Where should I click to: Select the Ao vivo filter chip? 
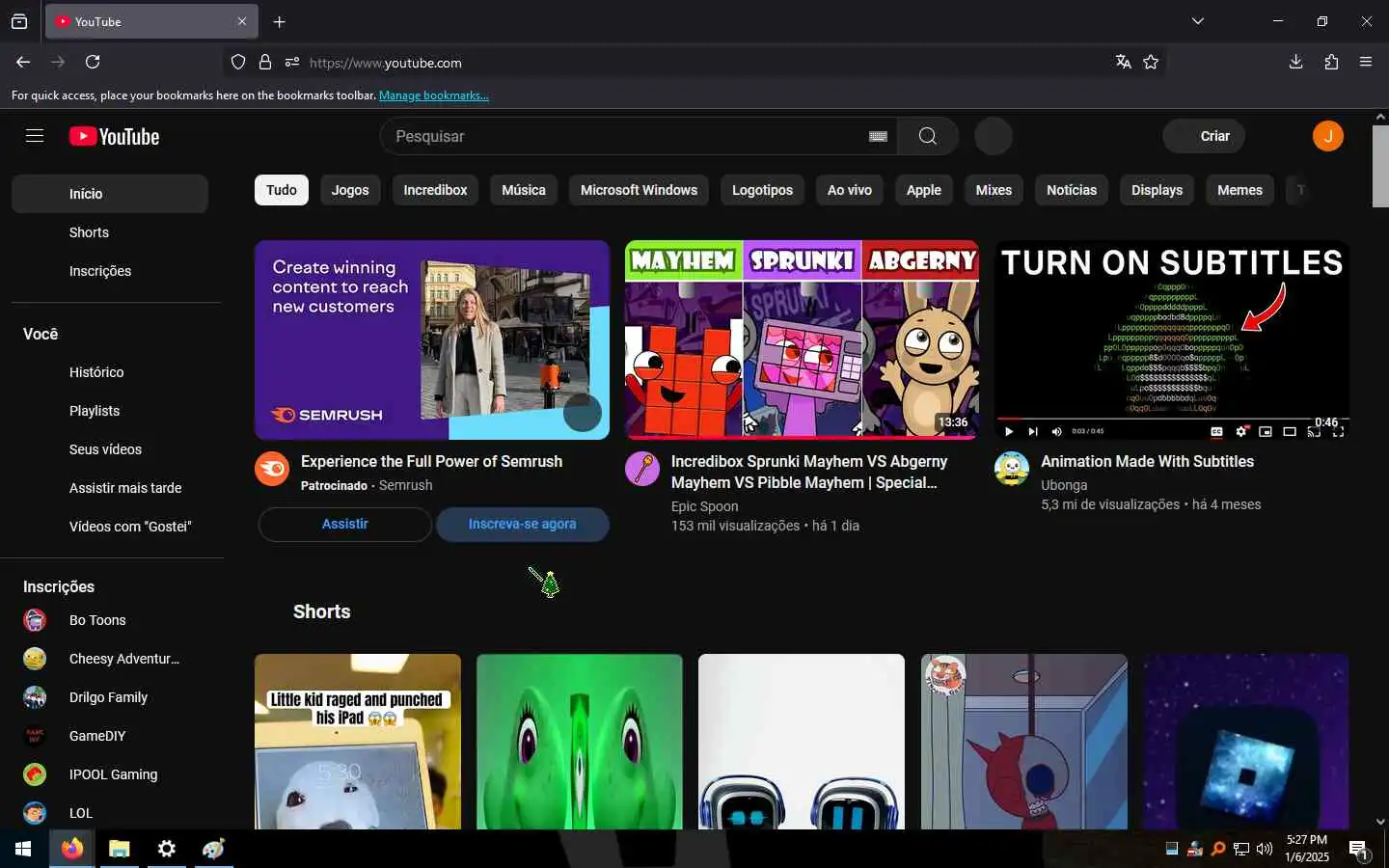[850, 190]
